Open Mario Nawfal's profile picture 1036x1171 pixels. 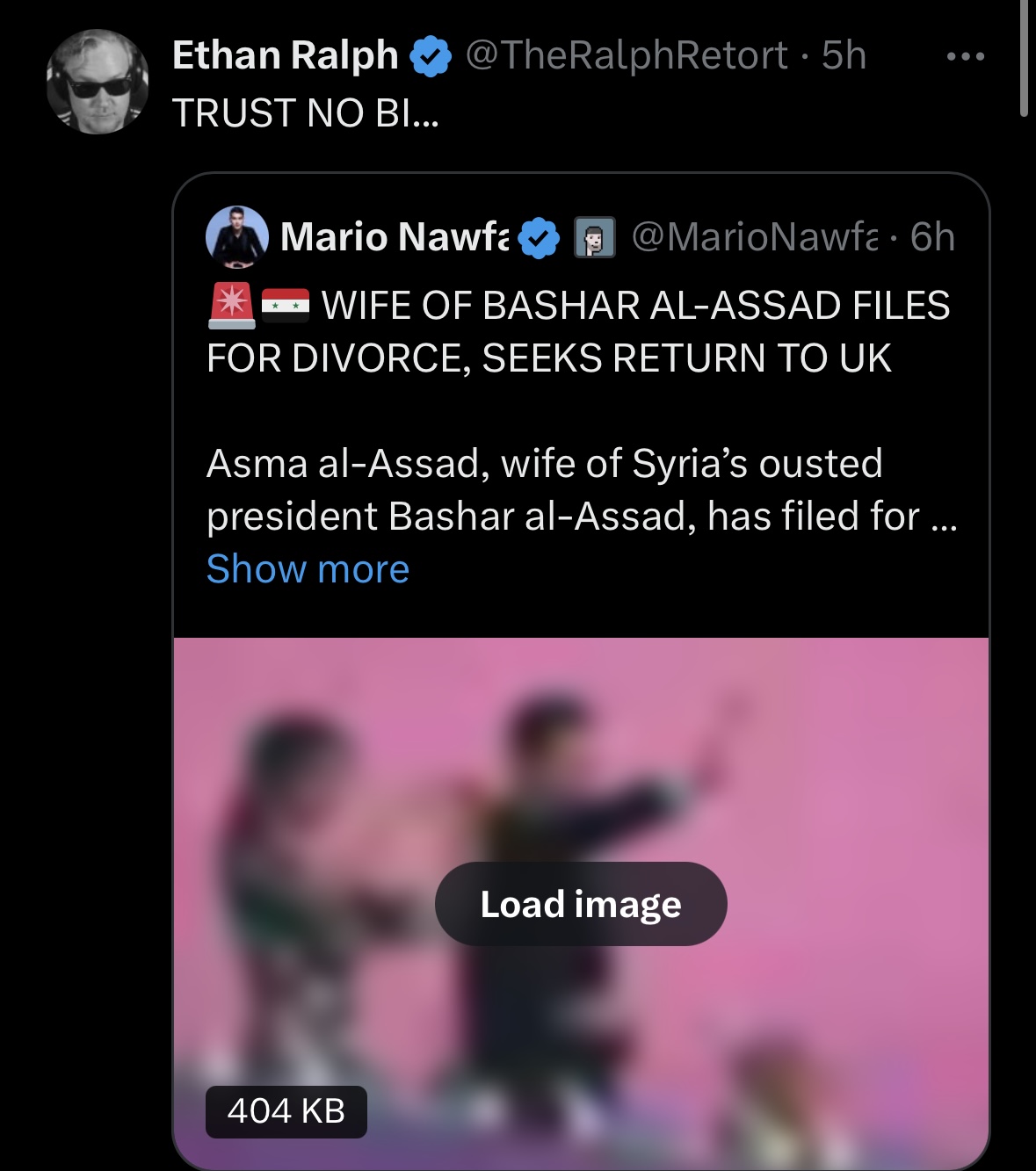point(237,237)
